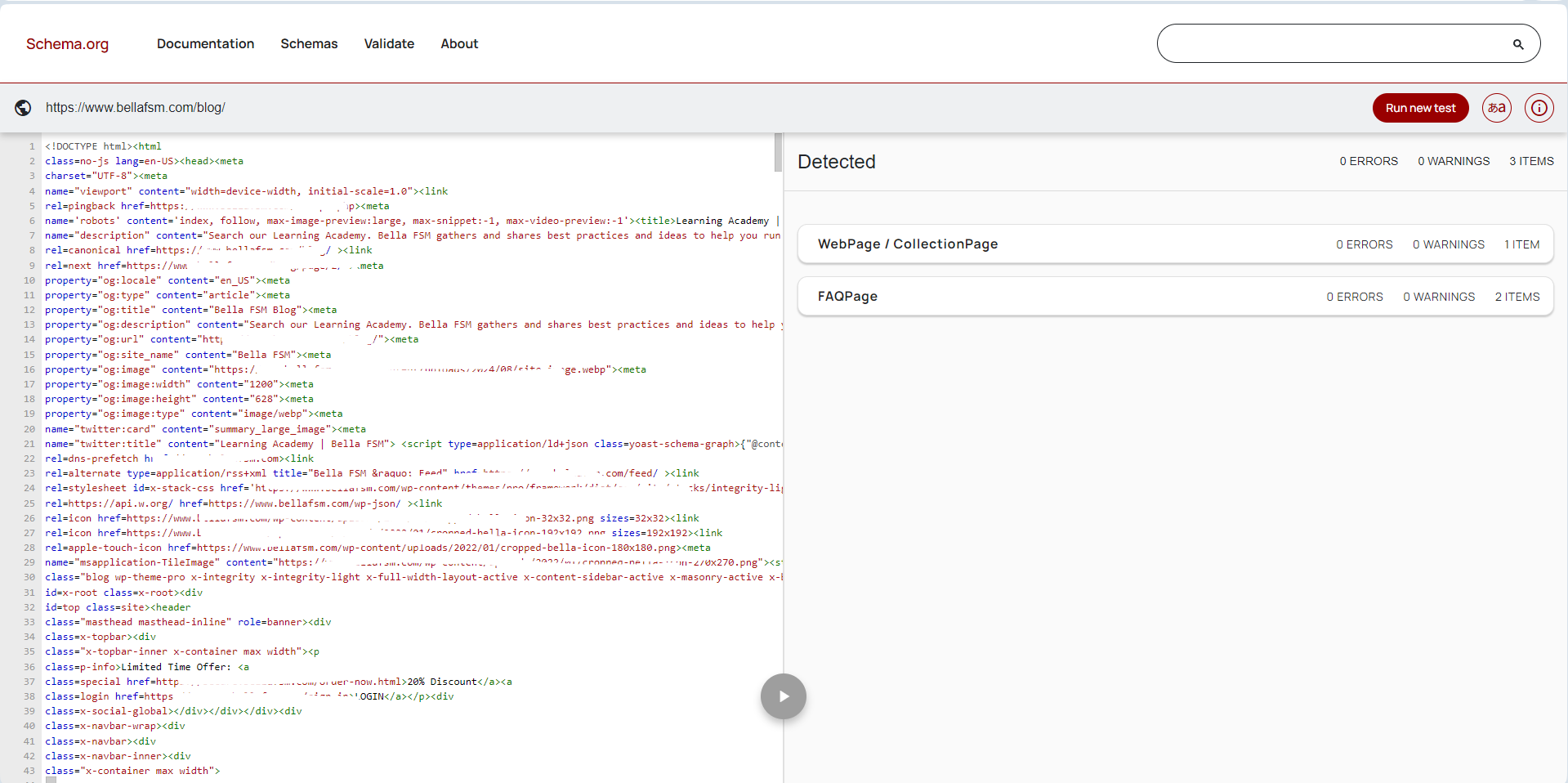Click the twitter:card meta code line
1568x783 pixels.
coord(205,429)
